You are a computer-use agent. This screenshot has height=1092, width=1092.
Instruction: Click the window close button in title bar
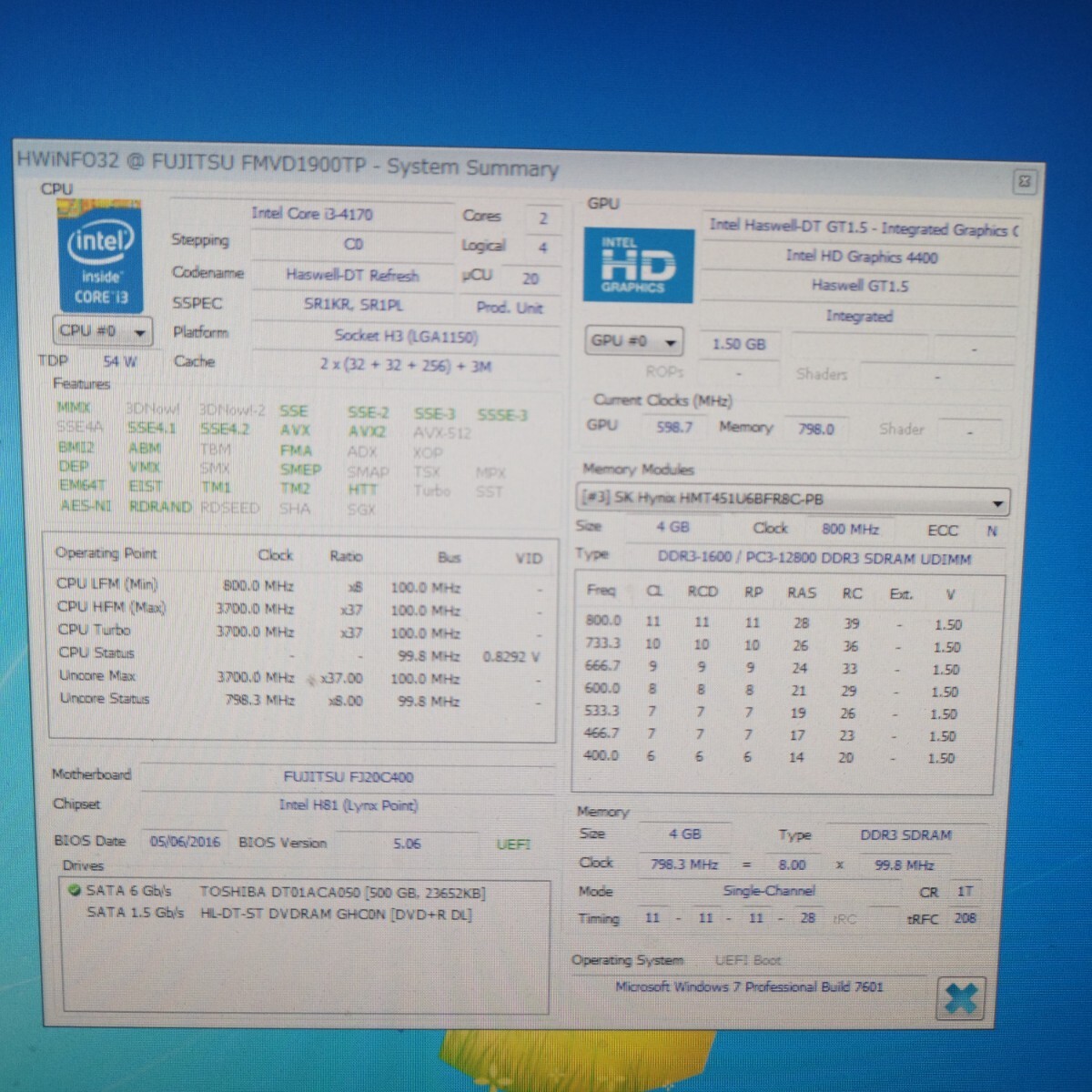1025,181
